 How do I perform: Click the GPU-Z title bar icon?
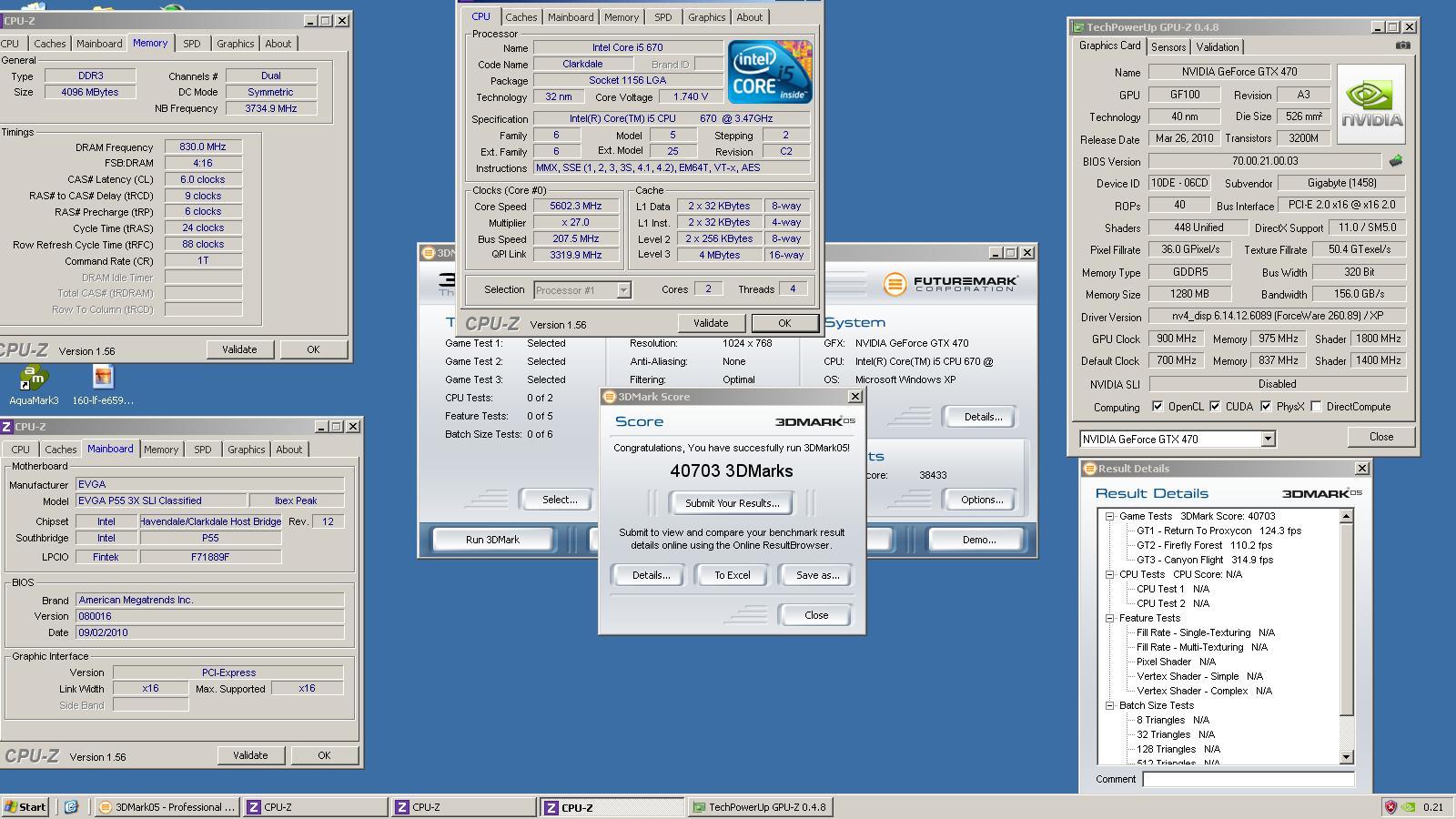click(x=1077, y=27)
